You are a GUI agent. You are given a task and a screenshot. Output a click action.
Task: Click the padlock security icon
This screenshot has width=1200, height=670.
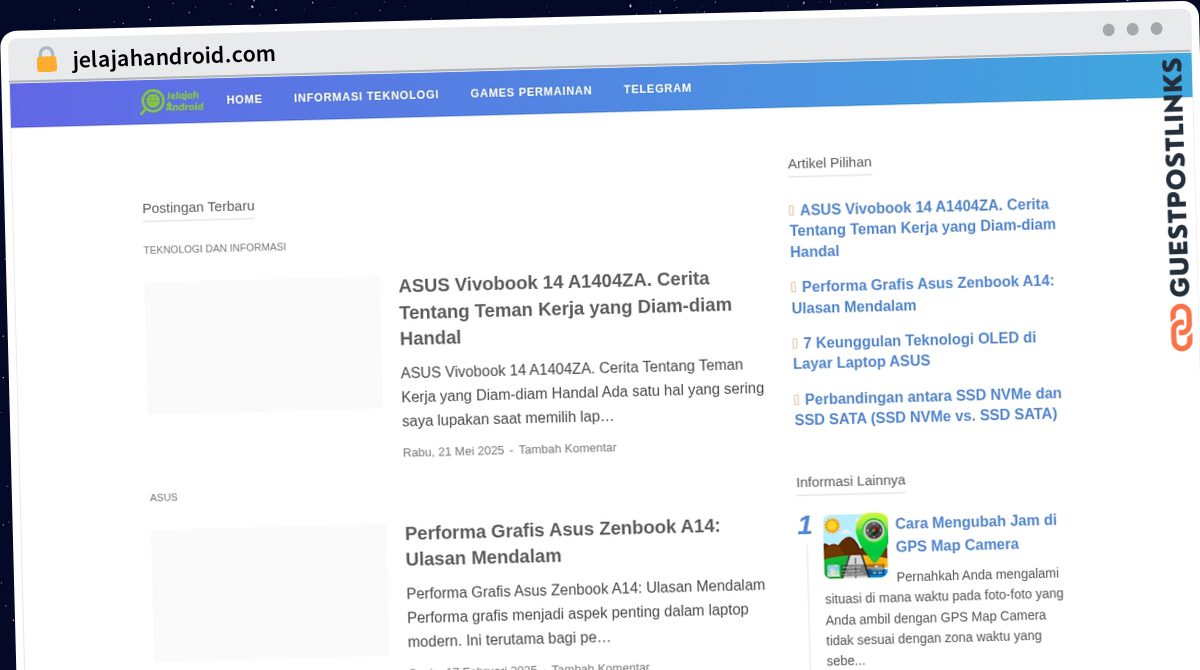click(47, 60)
